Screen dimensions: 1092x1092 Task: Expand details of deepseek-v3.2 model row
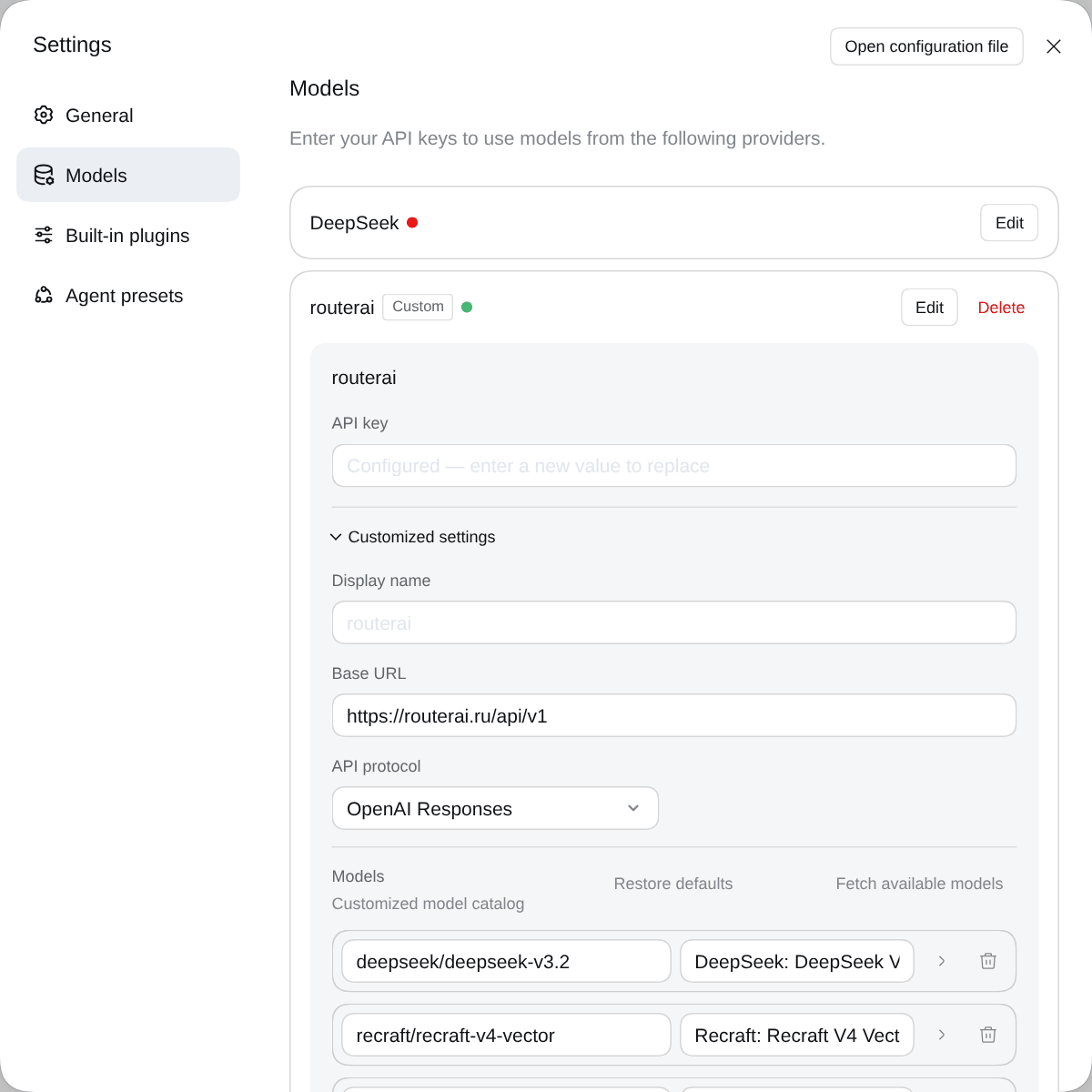pos(942,961)
